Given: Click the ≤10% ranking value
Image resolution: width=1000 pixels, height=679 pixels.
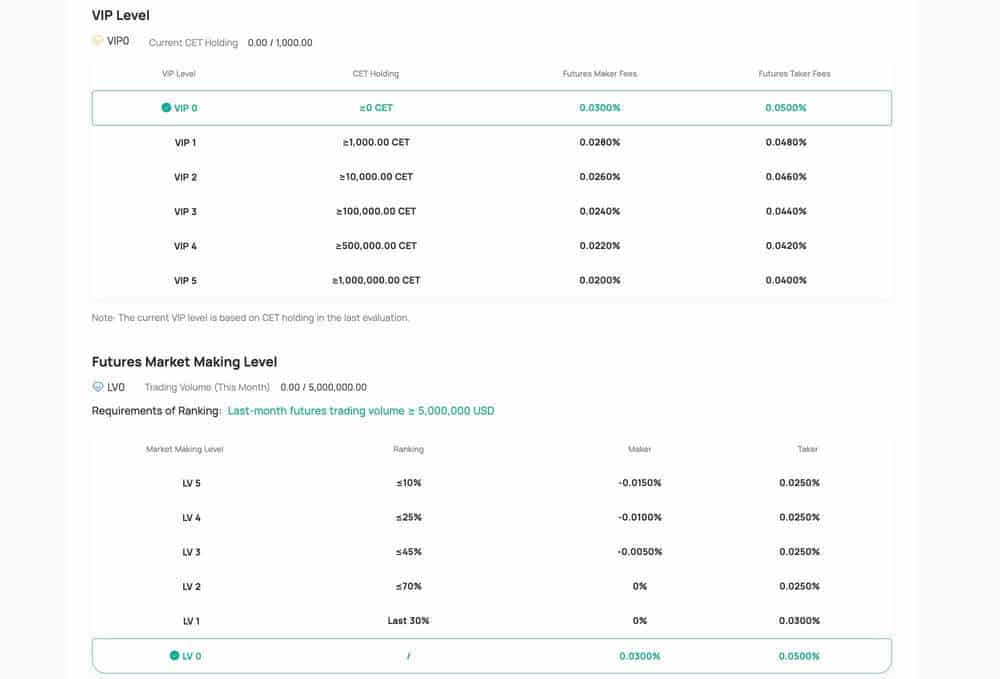Looking at the screenshot, I should click(x=409, y=483).
